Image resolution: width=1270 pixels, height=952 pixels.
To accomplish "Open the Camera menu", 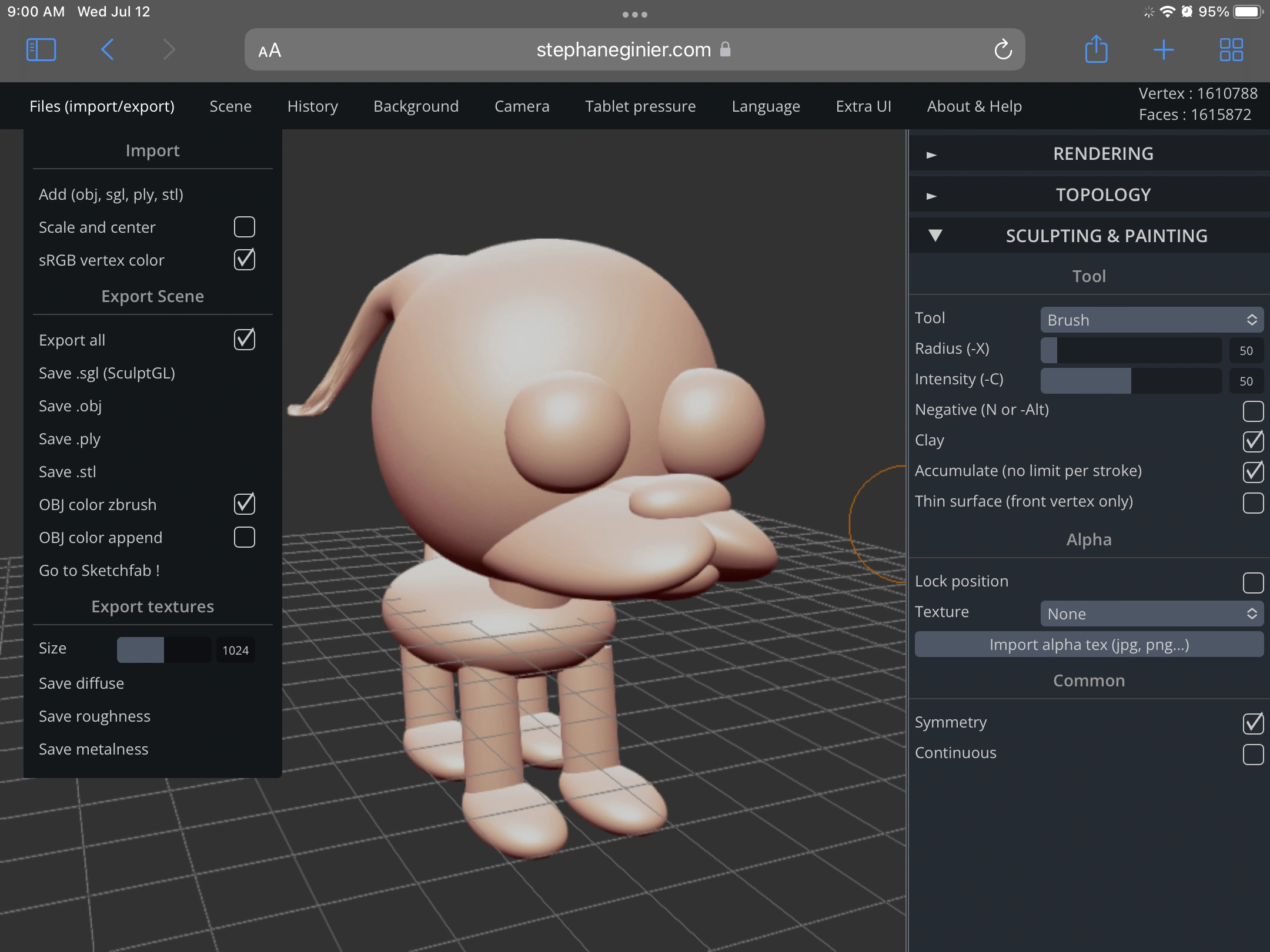I will tap(522, 106).
